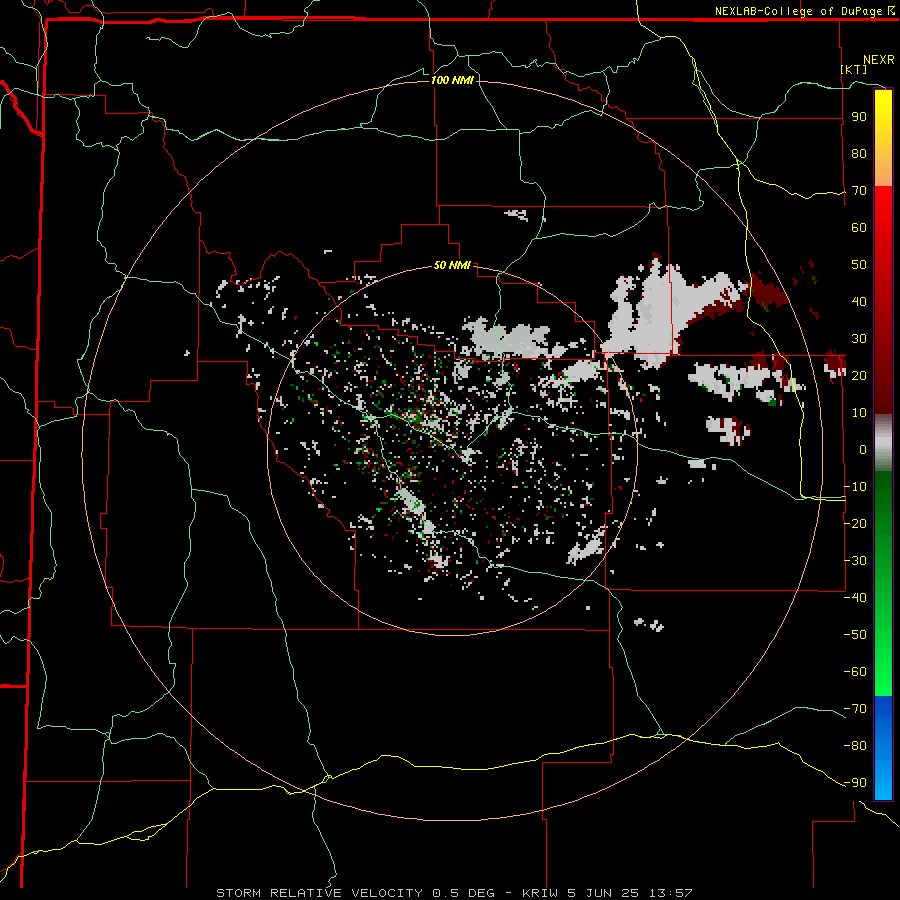The image size is (900, 900).
Task: Pick the gray zero-velocity segment of the color bar
Action: click(x=883, y=443)
